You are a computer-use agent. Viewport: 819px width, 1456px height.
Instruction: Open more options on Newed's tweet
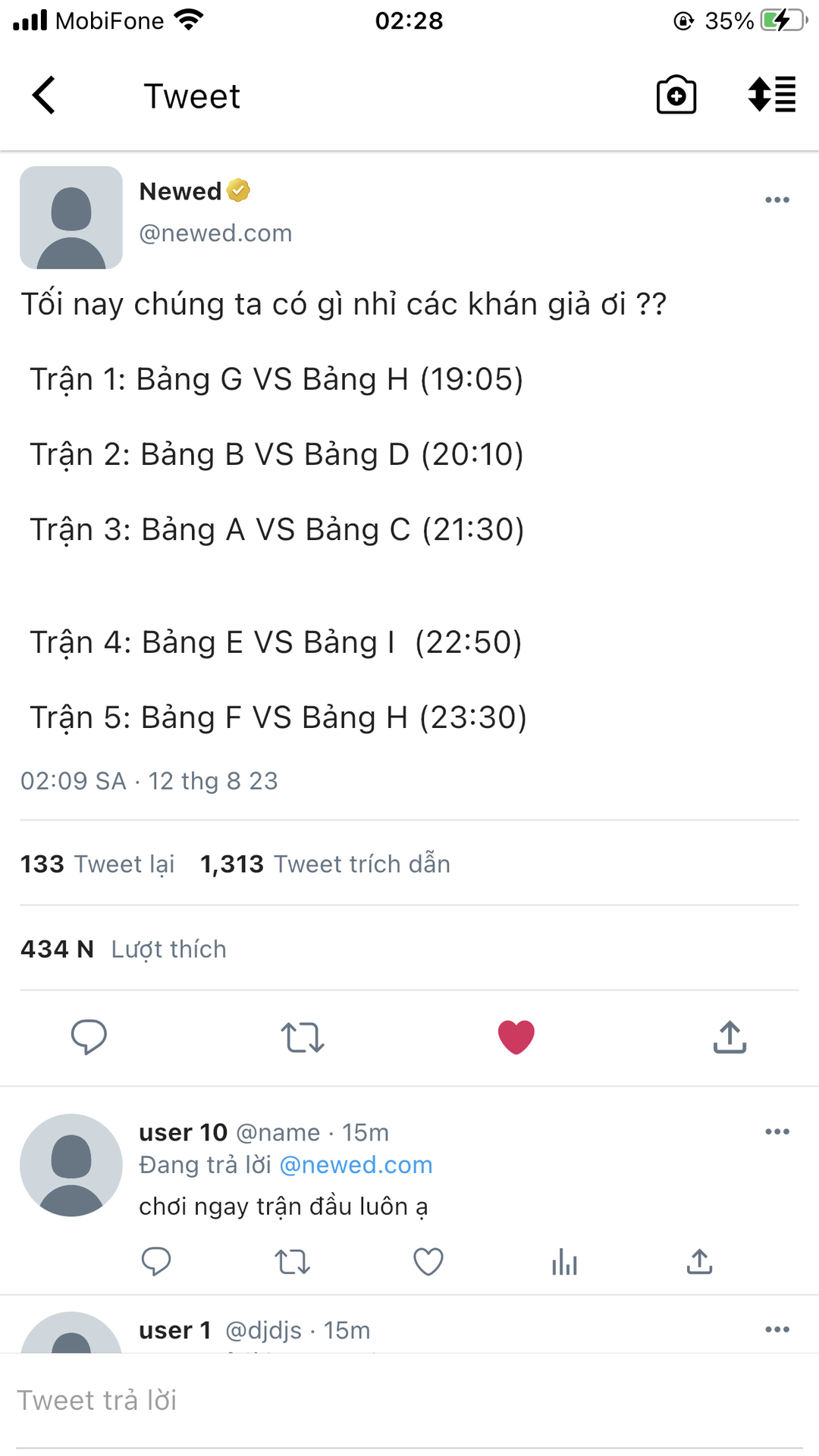777,200
